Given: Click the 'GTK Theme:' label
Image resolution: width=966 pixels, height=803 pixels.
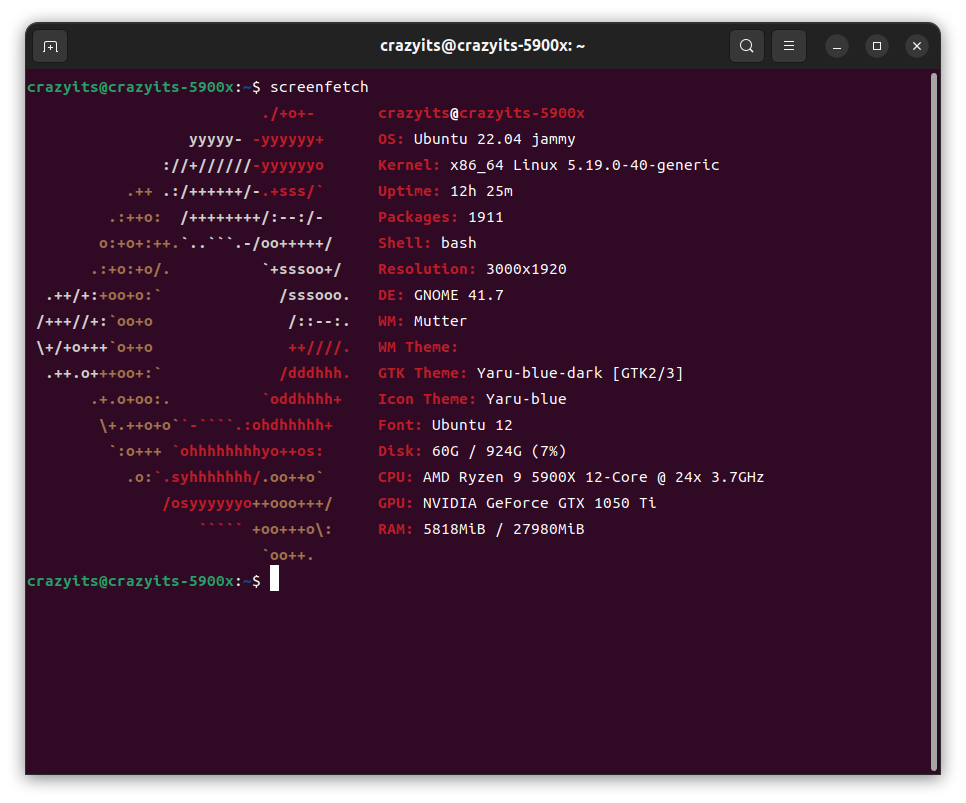Looking at the screenshot, I should [x=423, y=373].
